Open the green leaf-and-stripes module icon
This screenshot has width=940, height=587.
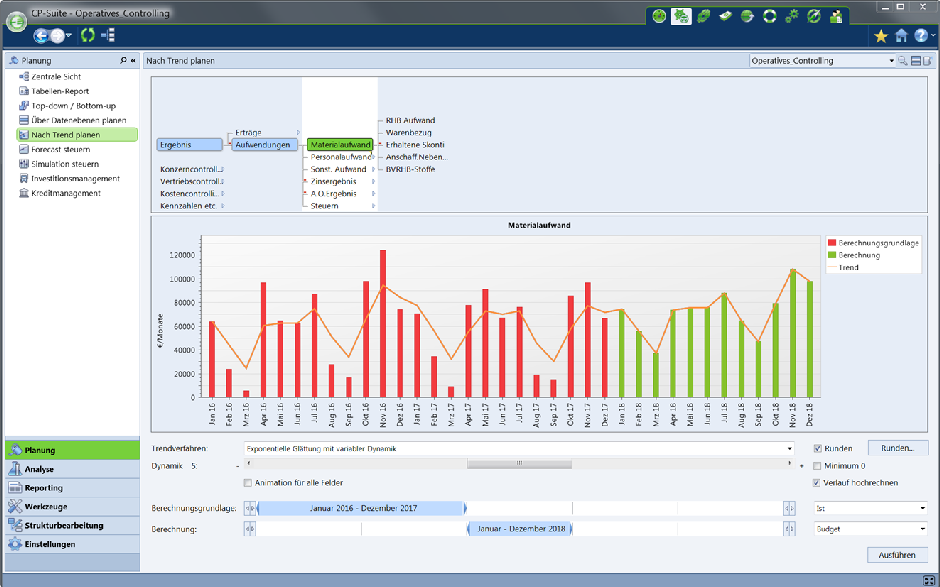(703, 16)
